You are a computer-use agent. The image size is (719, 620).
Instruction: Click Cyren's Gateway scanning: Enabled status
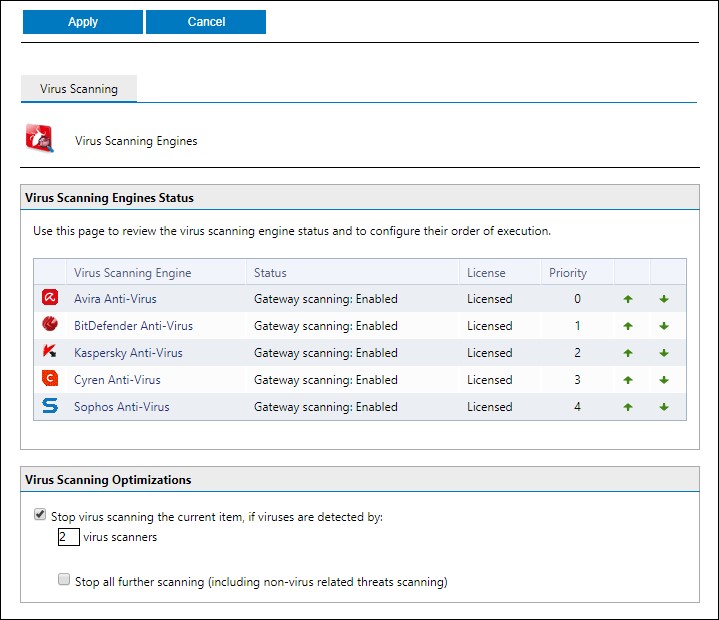tap(326, 380)
